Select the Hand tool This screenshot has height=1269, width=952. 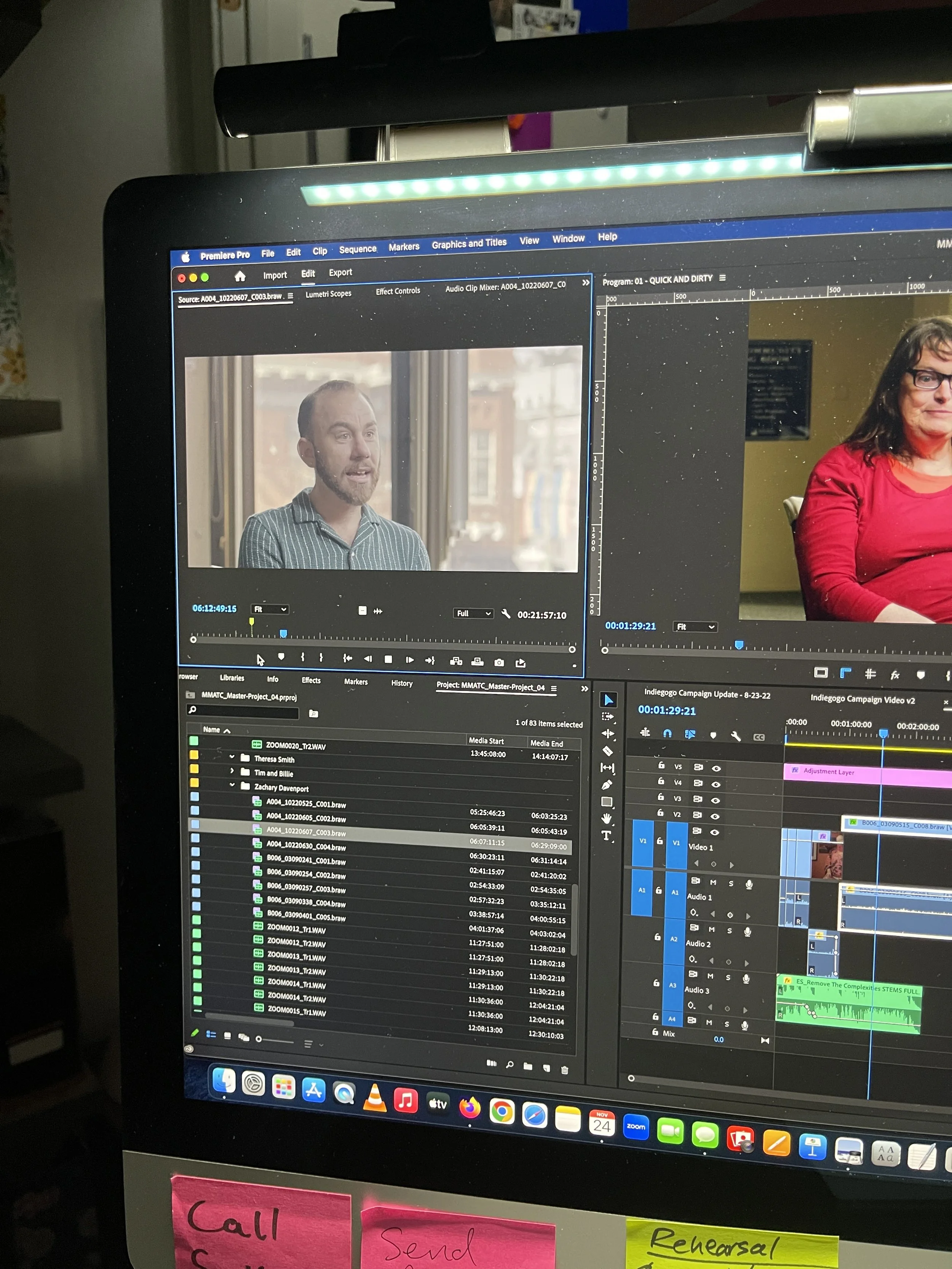[607, 818]
